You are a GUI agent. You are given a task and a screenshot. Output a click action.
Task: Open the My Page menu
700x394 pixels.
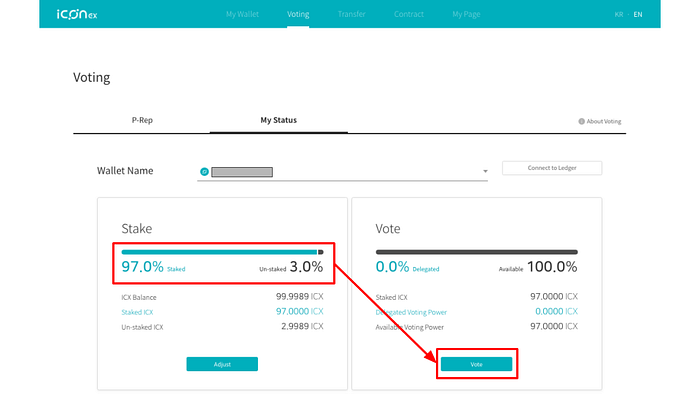466,14
